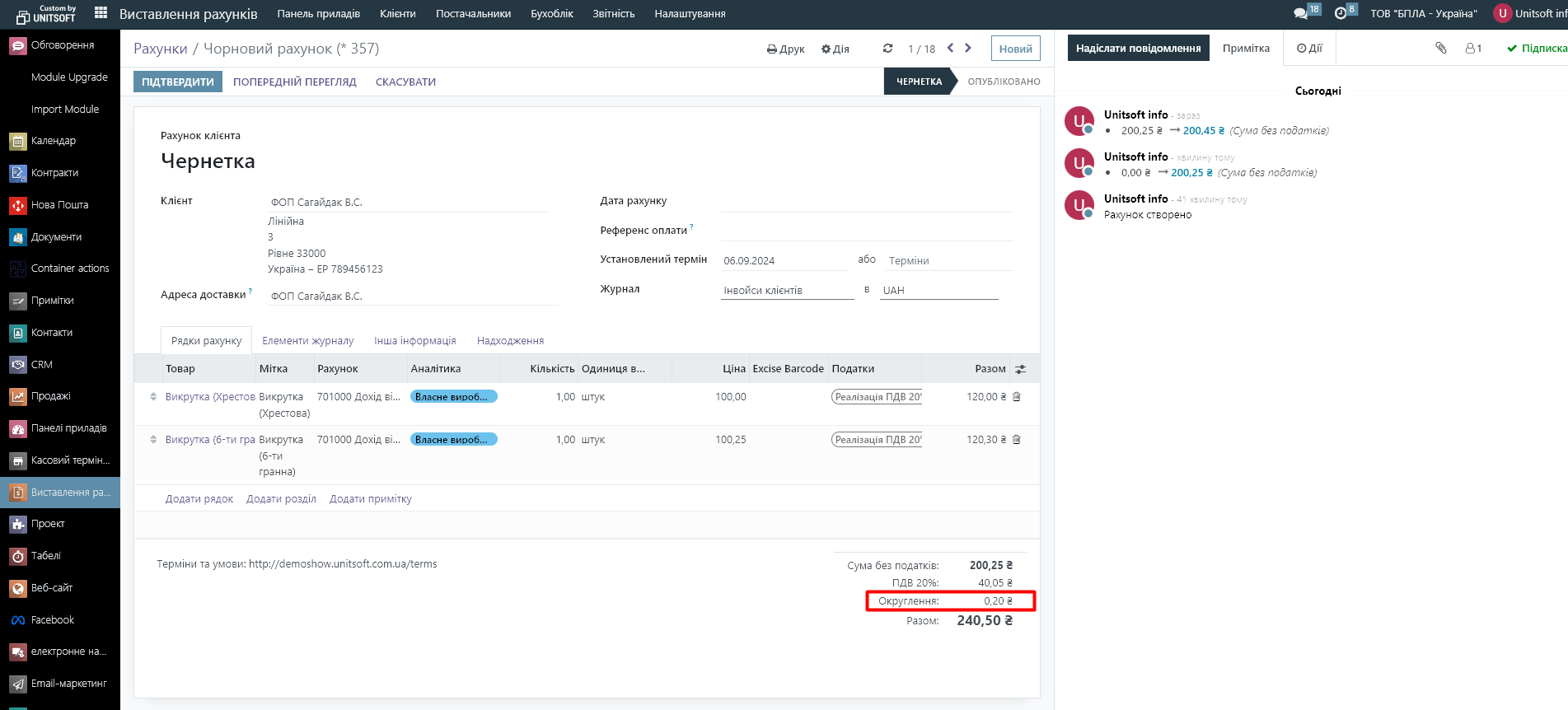
Task: Click the Додати рядок link
Action: click(x=199, y=499)
